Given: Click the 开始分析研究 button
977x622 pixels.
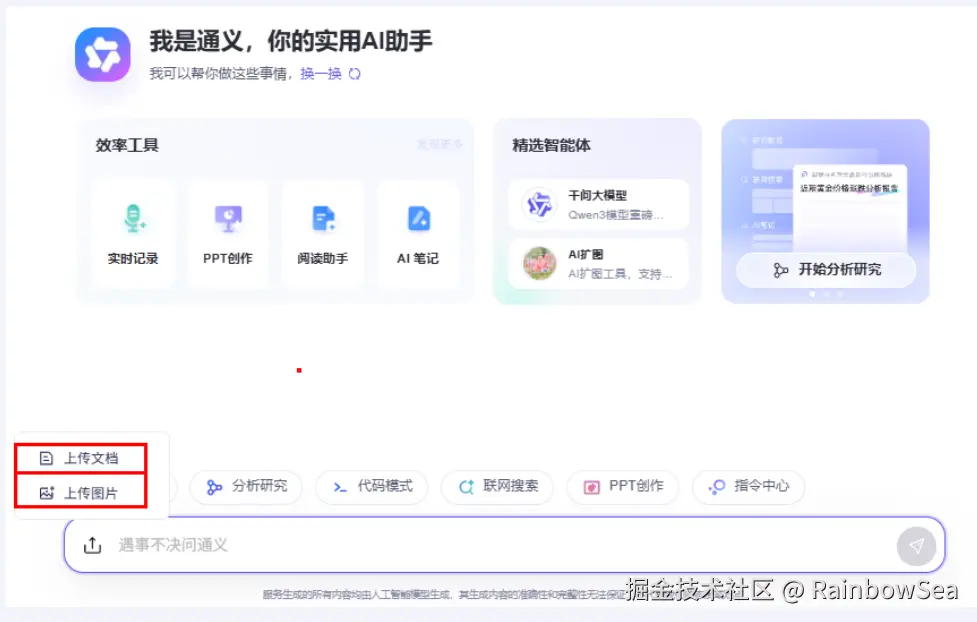Looking at the screenshot, I should [x=826, y=270].
